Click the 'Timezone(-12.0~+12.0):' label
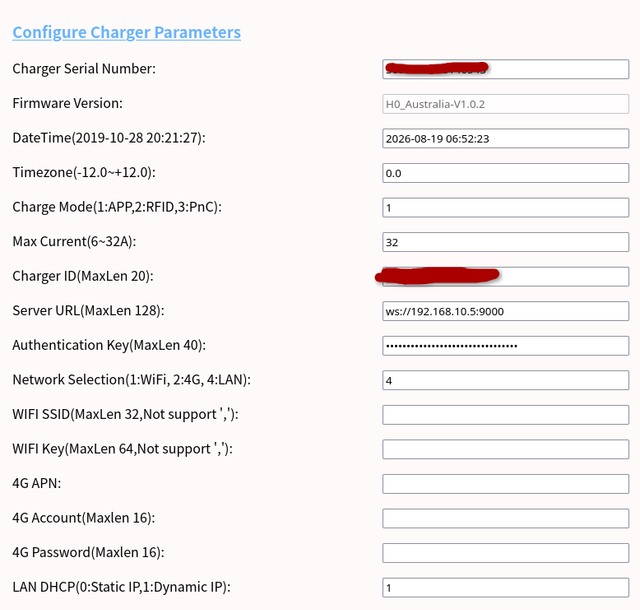The width and height of the screenshot is (640, 610). [84, 172]
